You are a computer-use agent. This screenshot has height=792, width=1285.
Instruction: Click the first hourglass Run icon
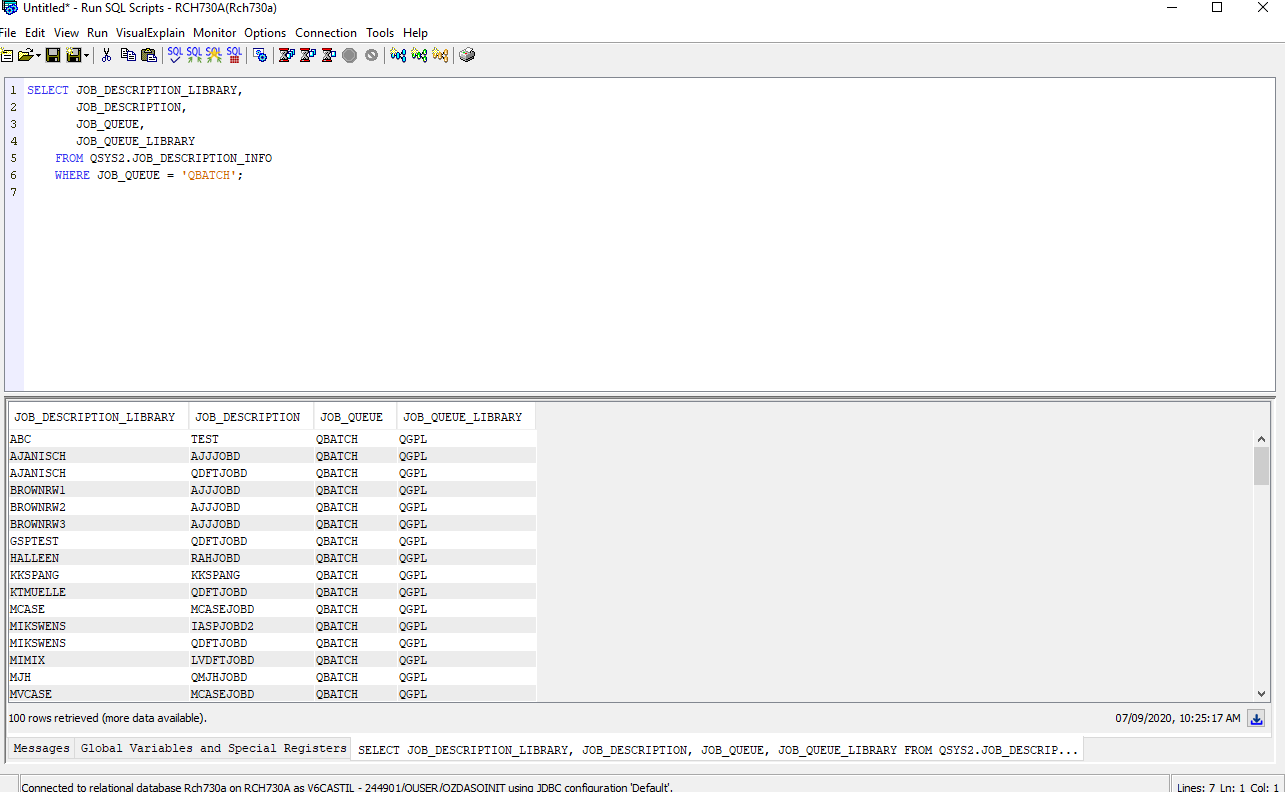[287, 55]
